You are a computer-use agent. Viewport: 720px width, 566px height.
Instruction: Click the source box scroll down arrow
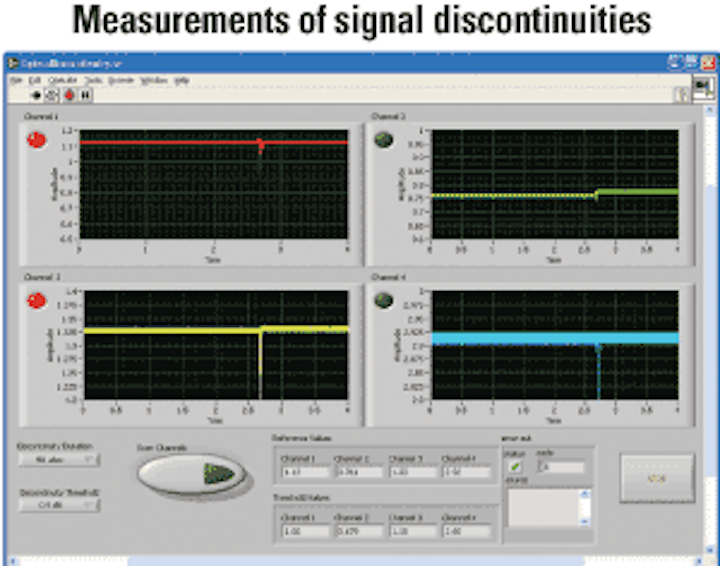click(585, 521)
